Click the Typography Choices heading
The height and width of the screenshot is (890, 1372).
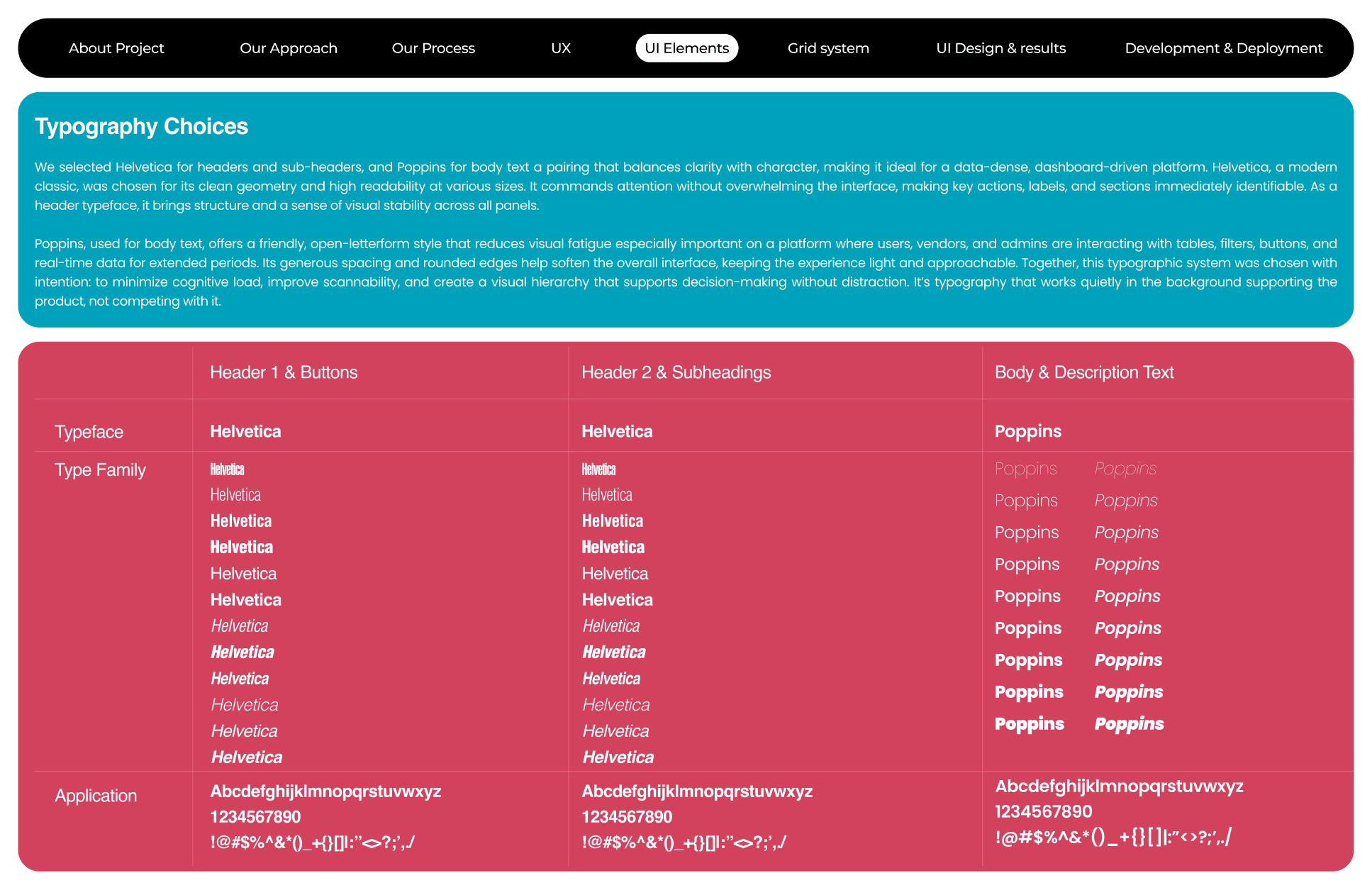(141, 126)
